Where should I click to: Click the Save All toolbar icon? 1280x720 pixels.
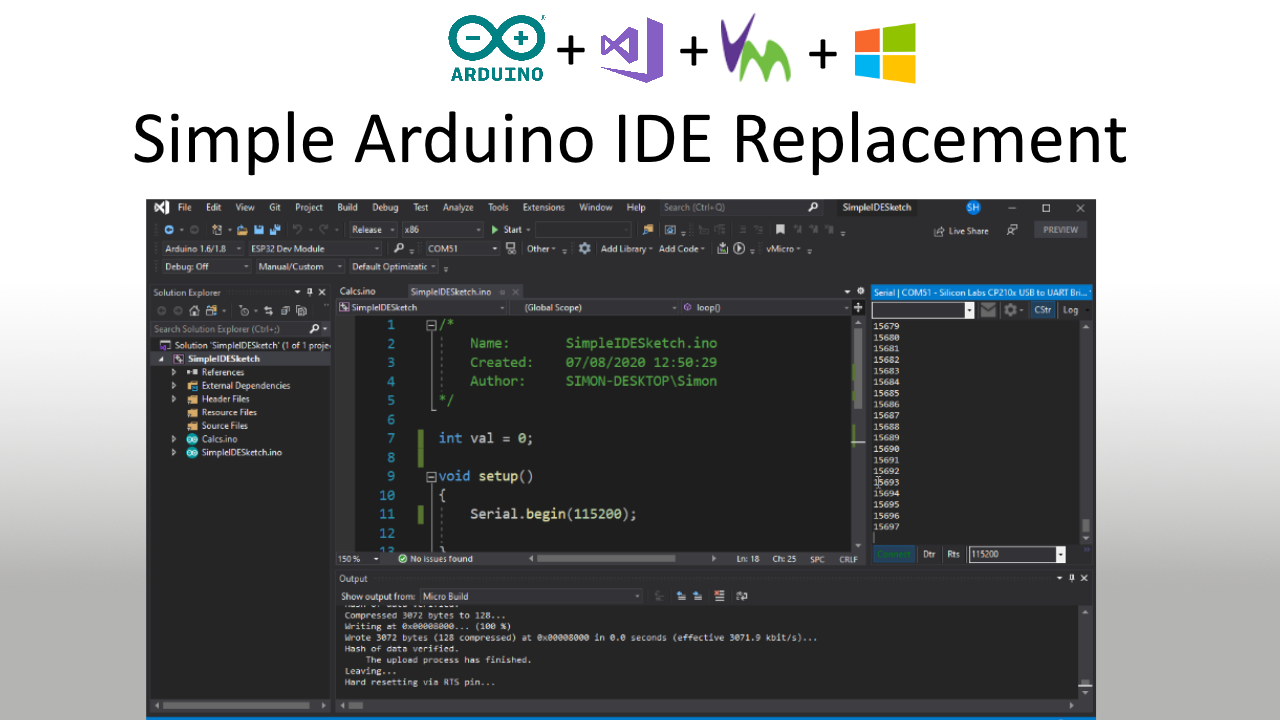click(x=275, y=230)
